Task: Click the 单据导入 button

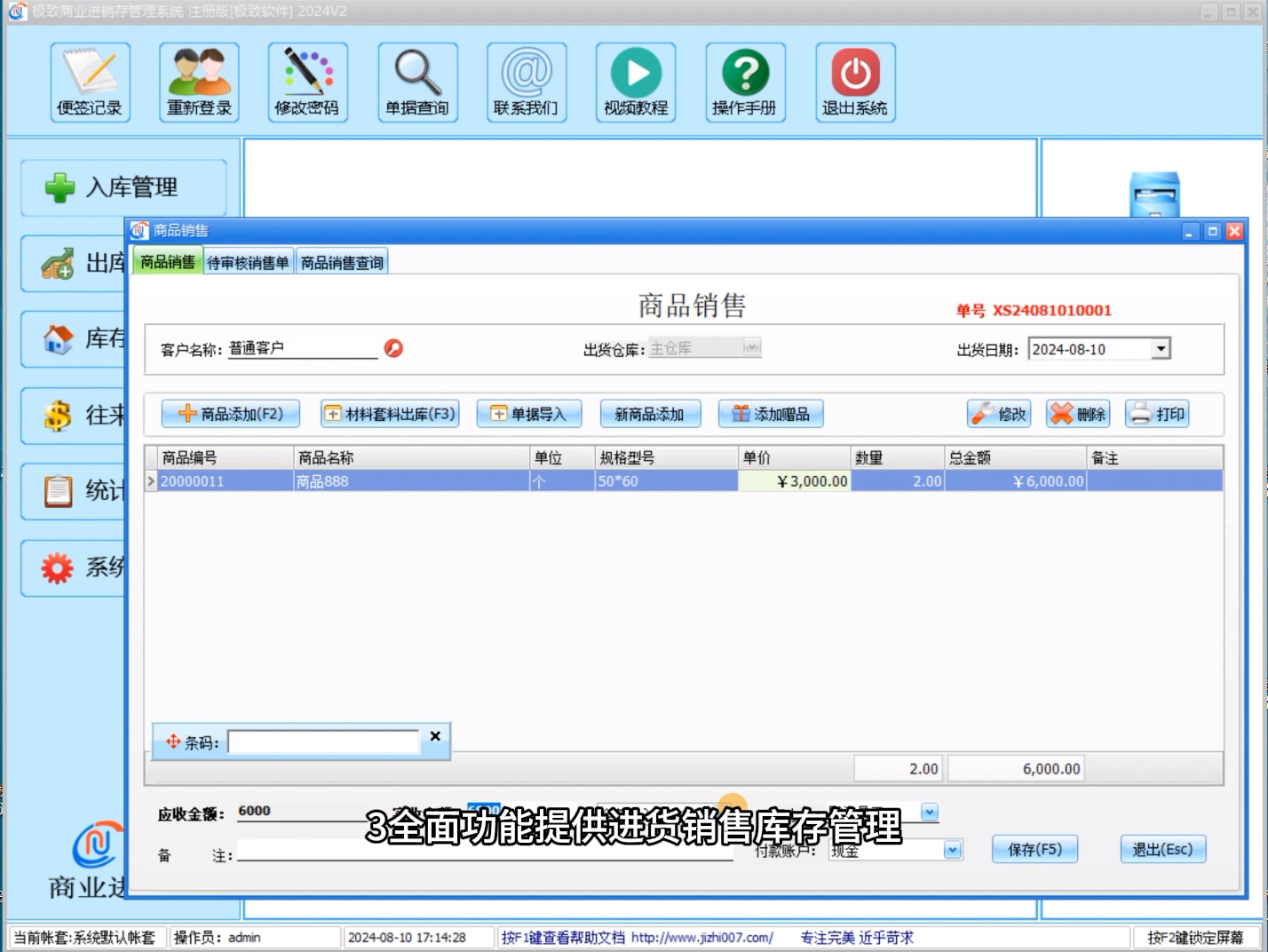Action: tap(529, 414)
